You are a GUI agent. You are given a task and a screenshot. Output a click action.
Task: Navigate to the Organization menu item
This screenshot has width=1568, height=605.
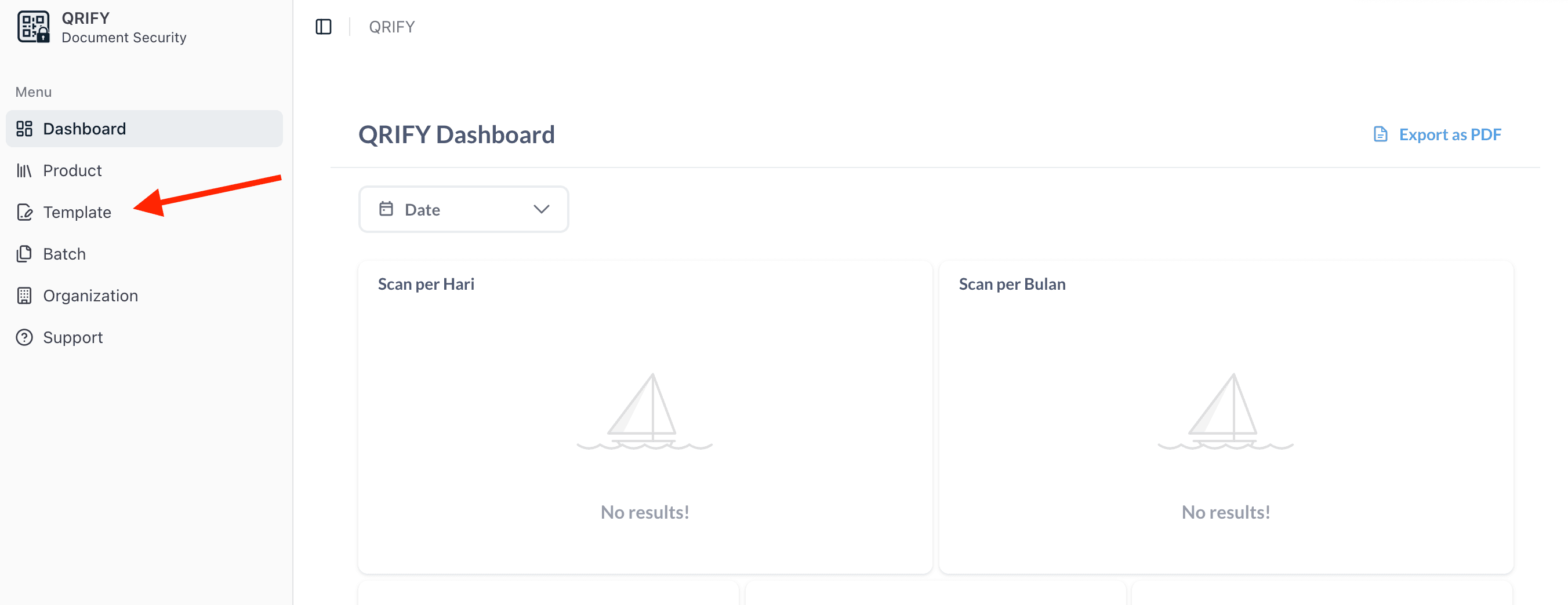coord(90,296)
